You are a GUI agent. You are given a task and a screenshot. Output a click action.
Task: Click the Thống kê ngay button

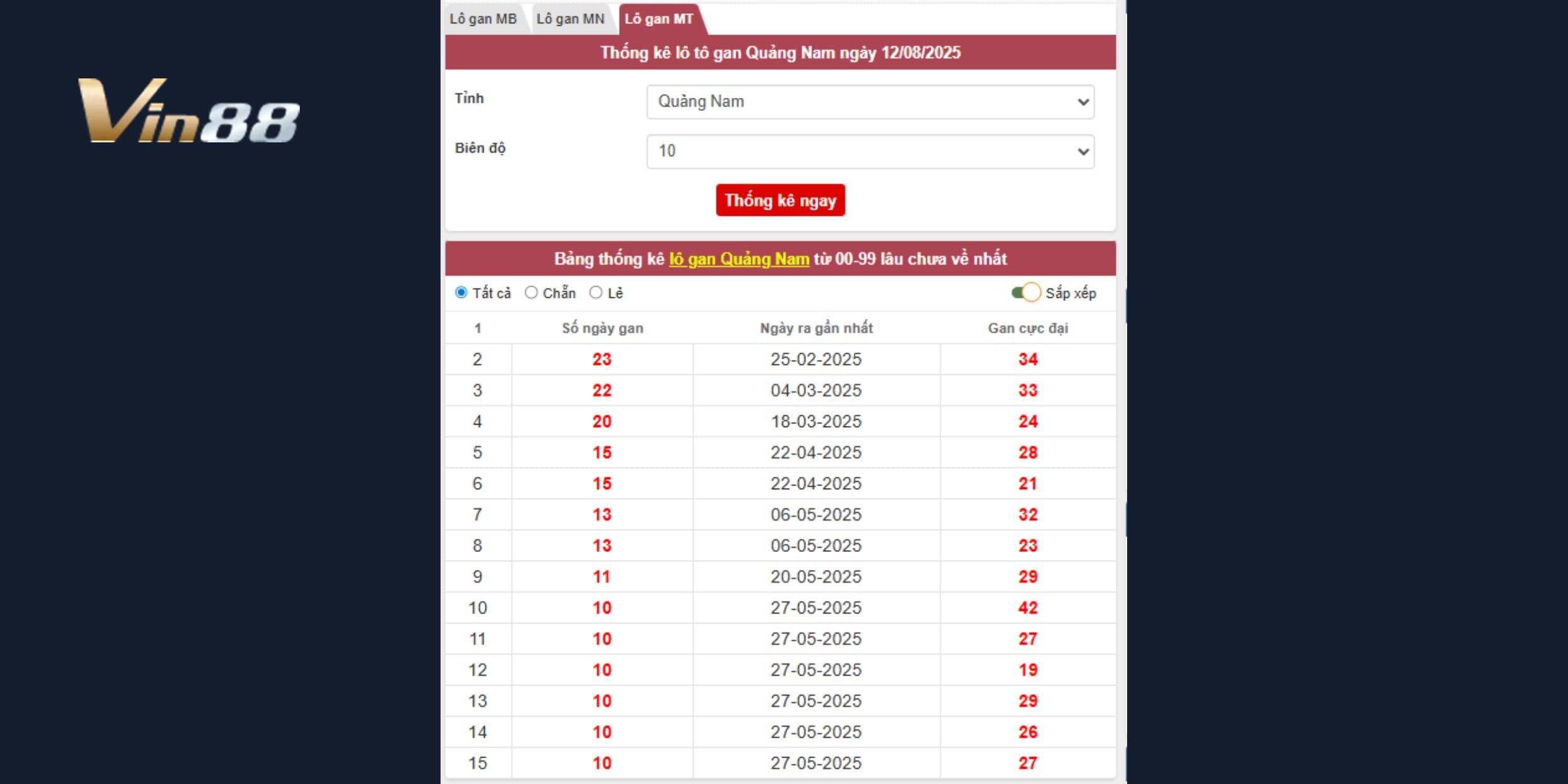point(780,200)
